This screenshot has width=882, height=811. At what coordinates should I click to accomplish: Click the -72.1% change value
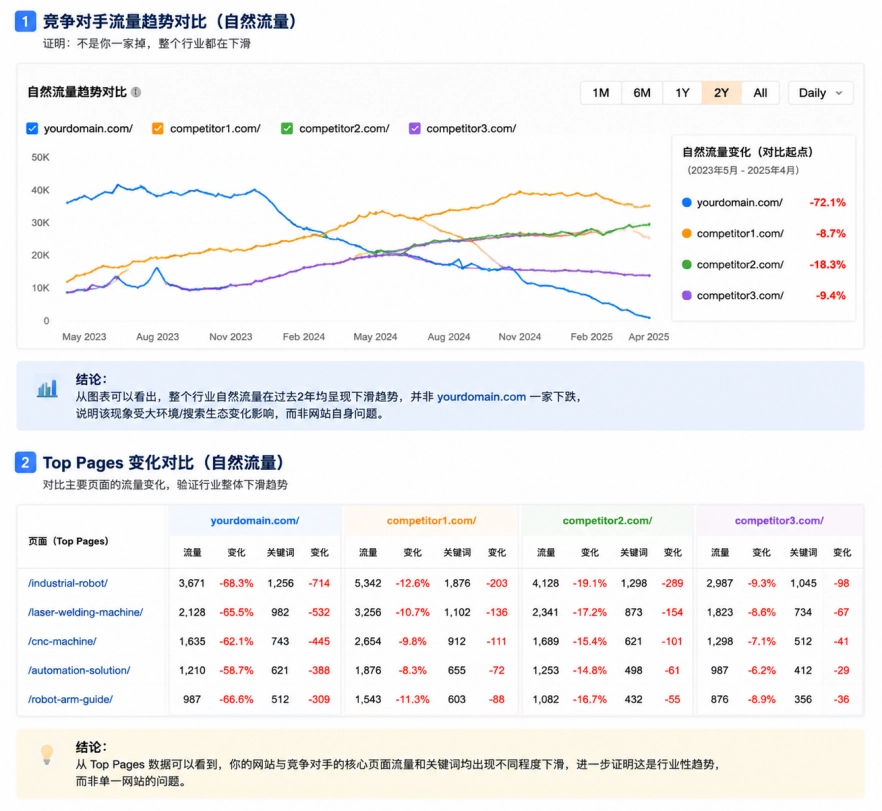pos(827,202)
